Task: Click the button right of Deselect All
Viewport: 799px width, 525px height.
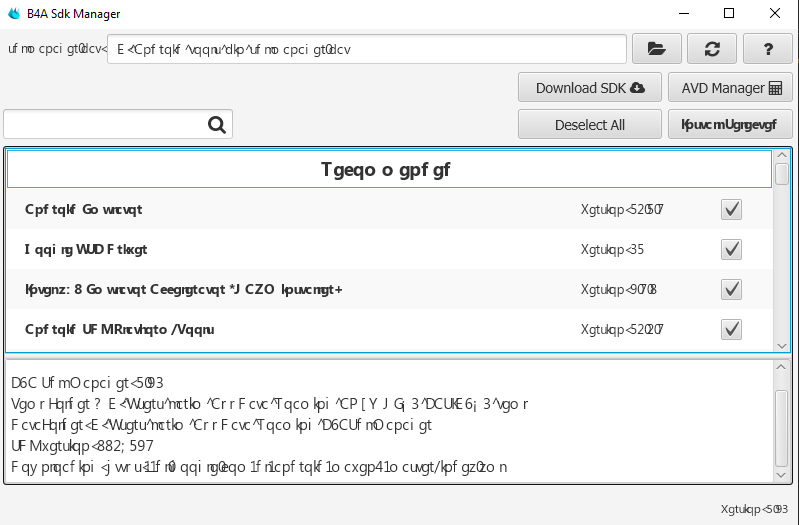Action: pyautogui.click(x=730, y=125)
